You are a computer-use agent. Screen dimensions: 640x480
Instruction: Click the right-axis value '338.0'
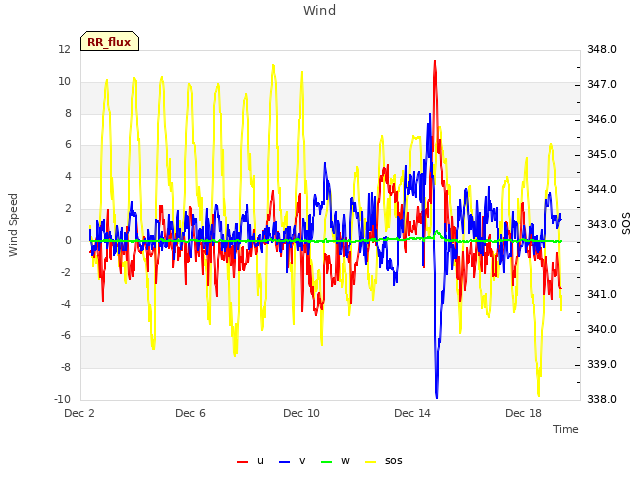(602, 399)
